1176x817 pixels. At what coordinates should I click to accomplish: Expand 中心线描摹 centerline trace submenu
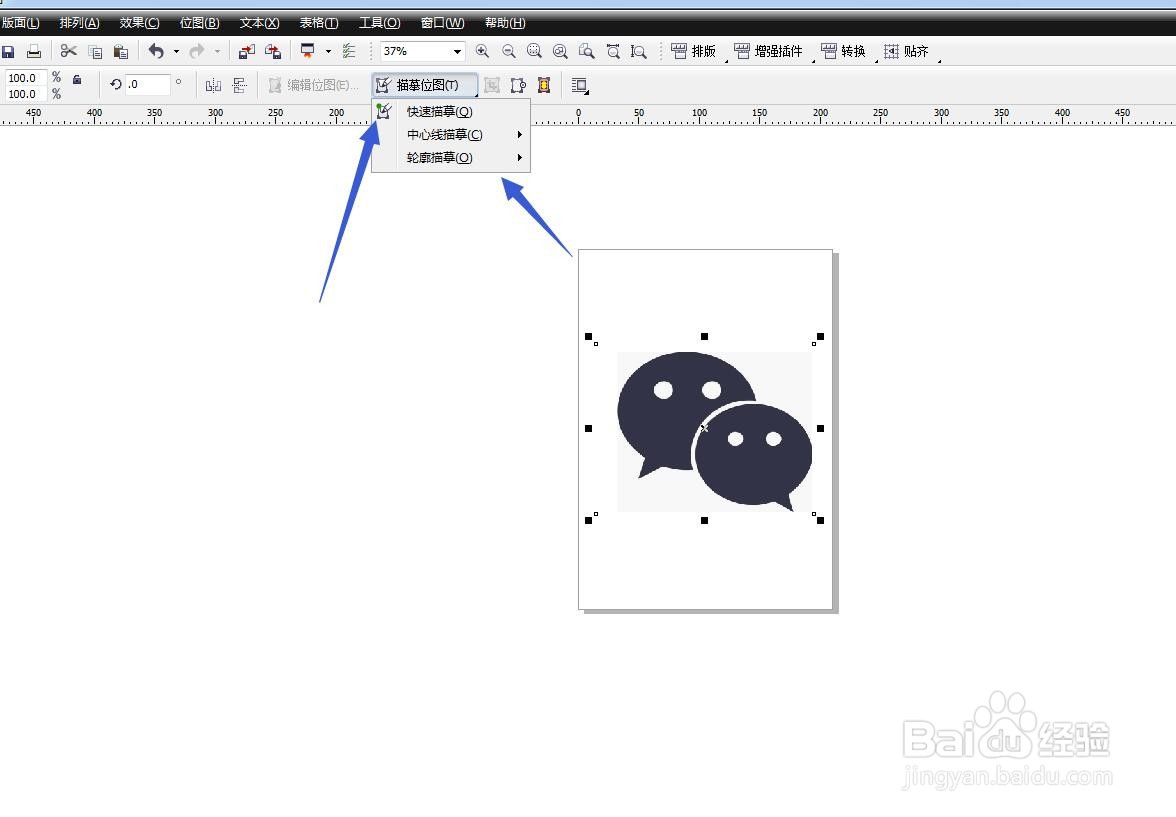tap(451, 135)
